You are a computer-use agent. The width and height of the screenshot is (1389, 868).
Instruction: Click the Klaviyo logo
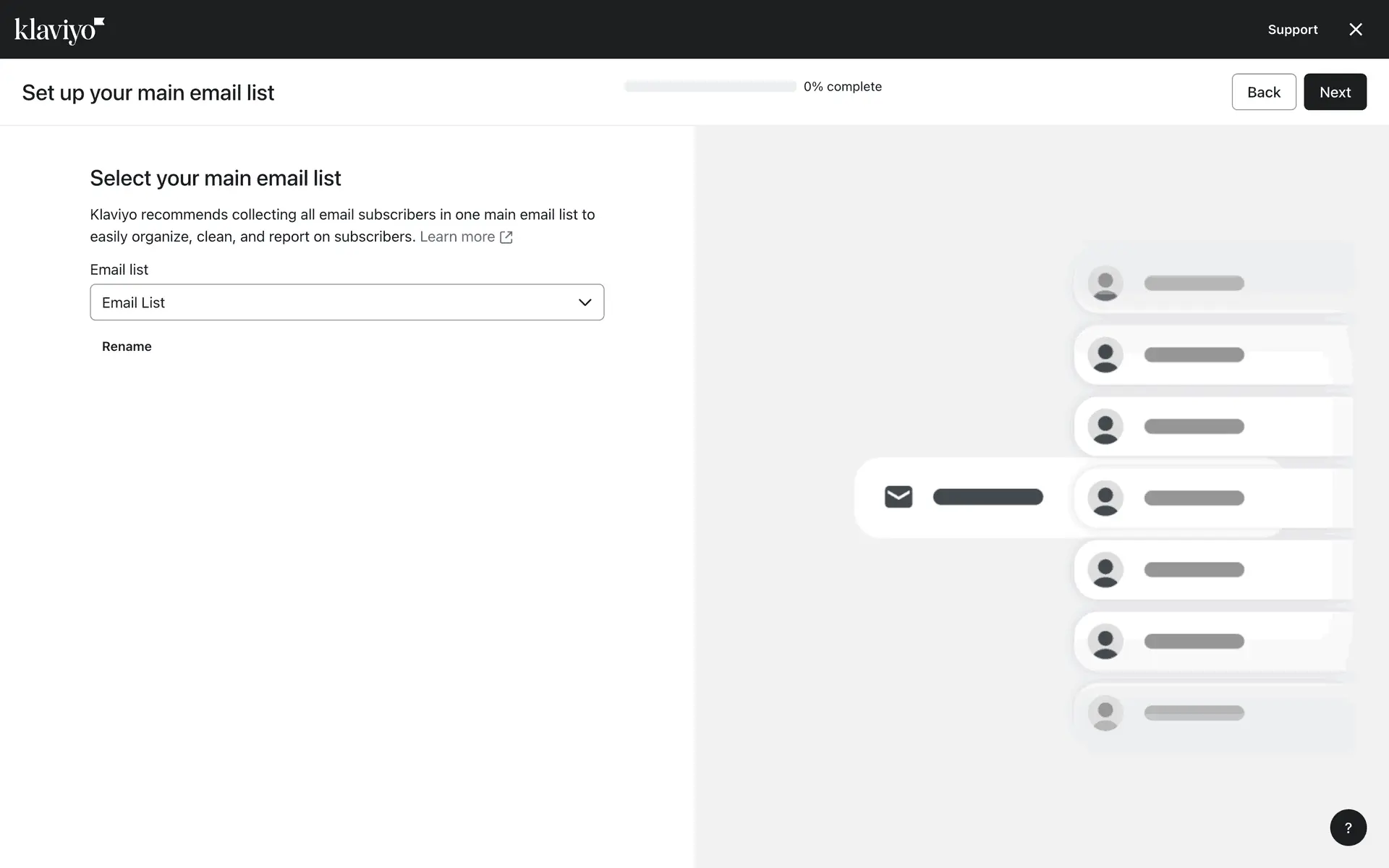coord(59,30)
